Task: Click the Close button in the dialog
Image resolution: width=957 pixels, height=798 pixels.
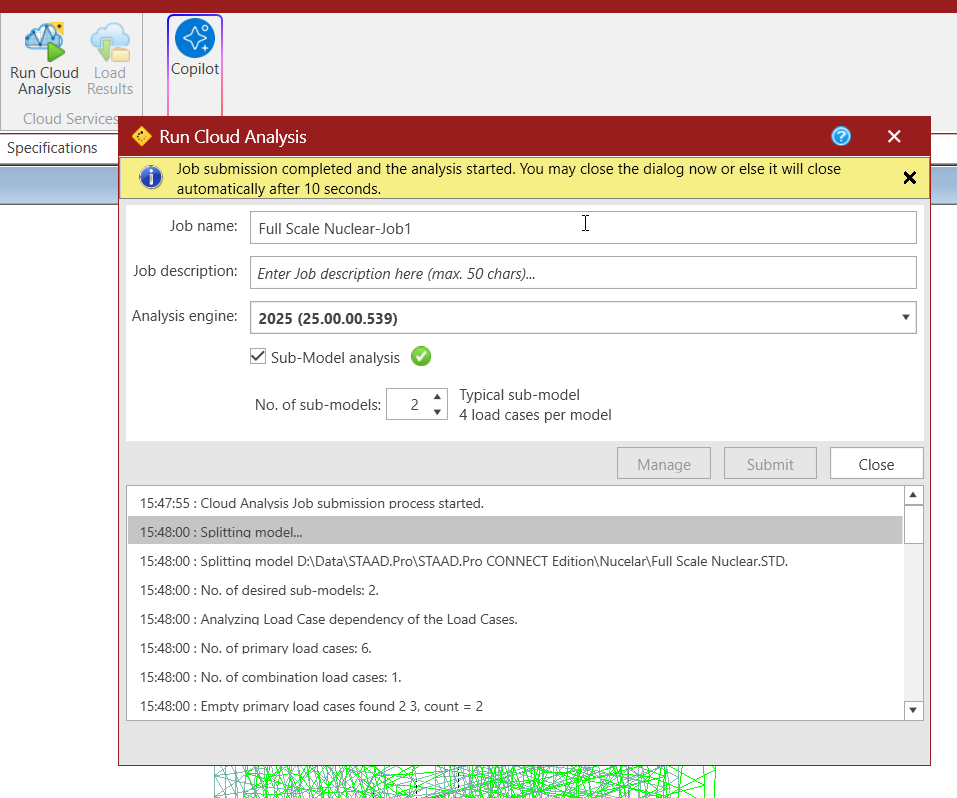Action: [x=876, y=464]
